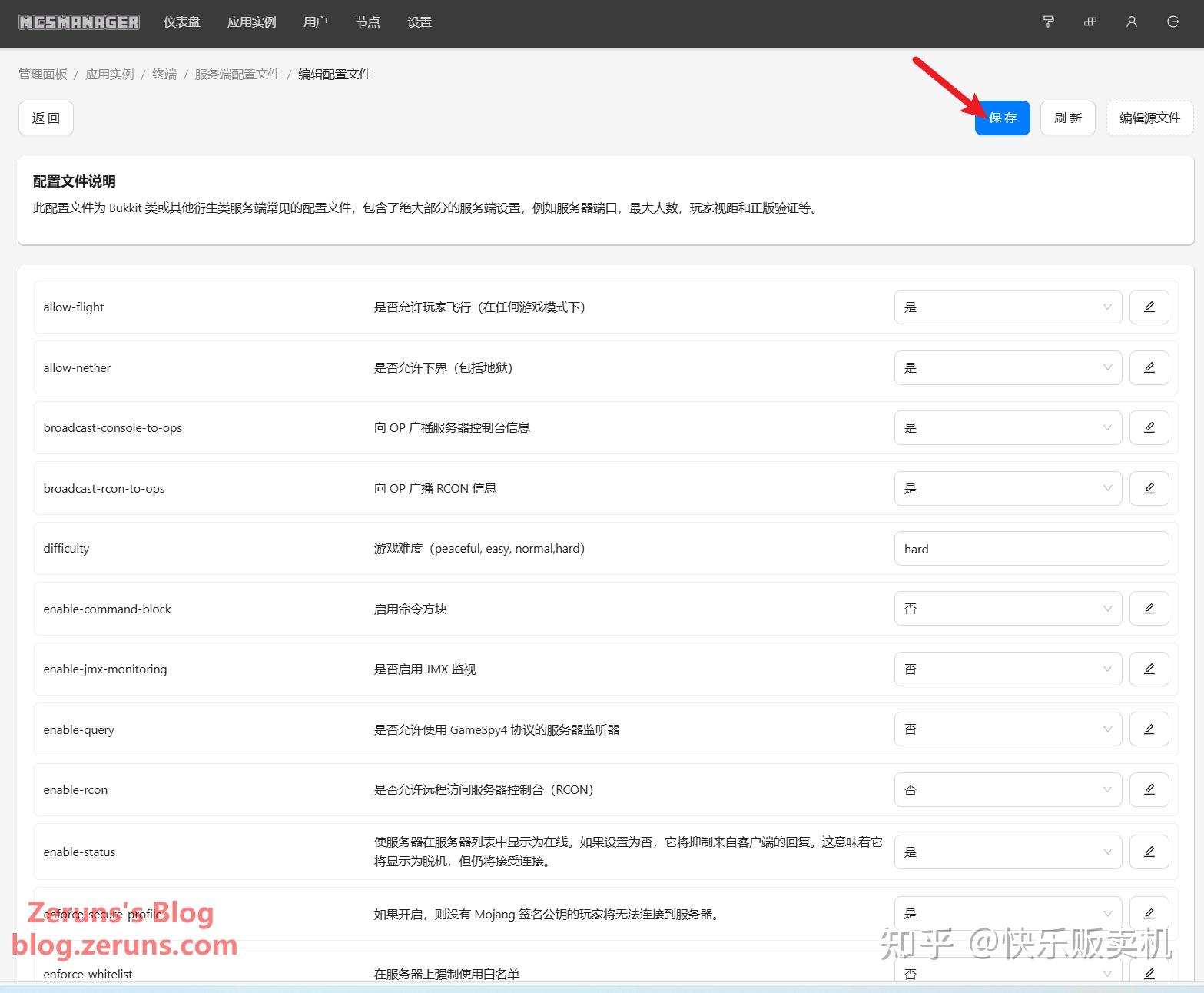
Task: Open the 用户 menu
Action: point(316,22)
